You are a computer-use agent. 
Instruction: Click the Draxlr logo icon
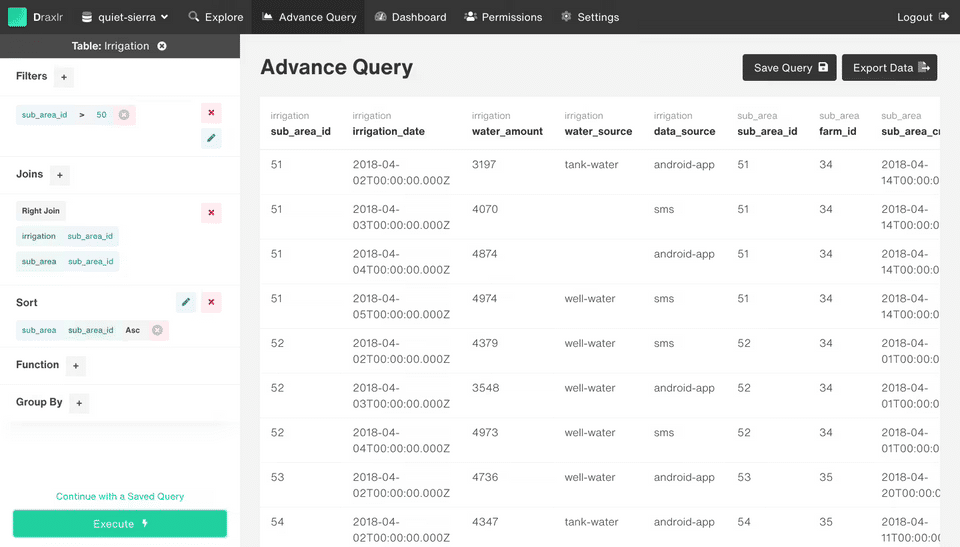(x=17, y=17)
